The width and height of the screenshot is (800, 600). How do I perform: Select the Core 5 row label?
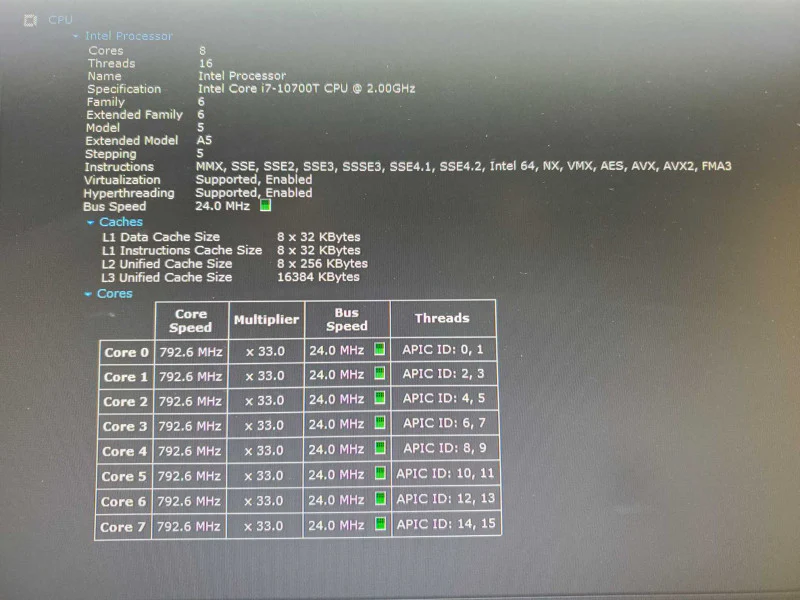tap(123, 477)
